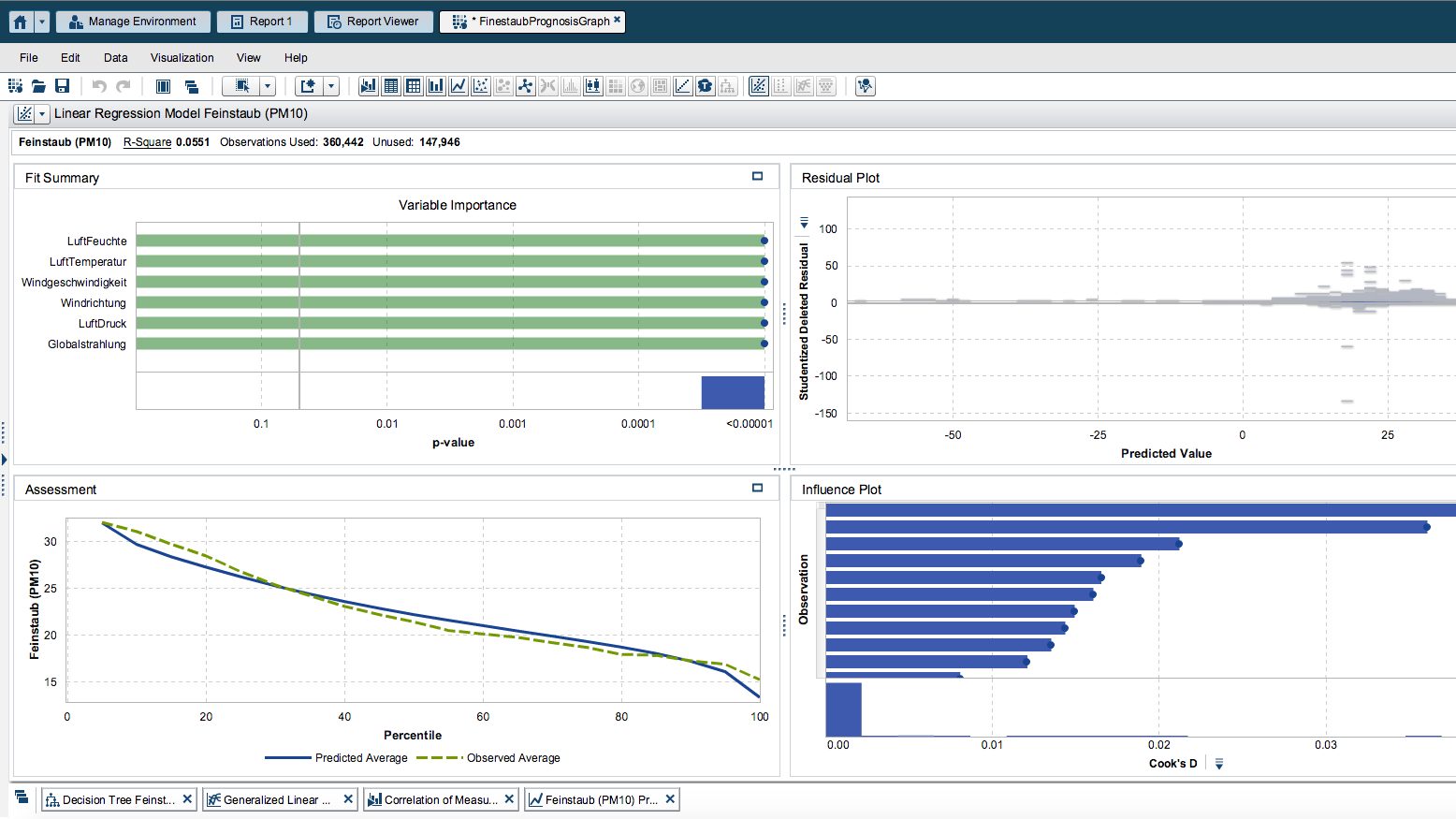Select the scatter plot icon
Viewport: 1456px width, 819px height.
tap(481, 86)
